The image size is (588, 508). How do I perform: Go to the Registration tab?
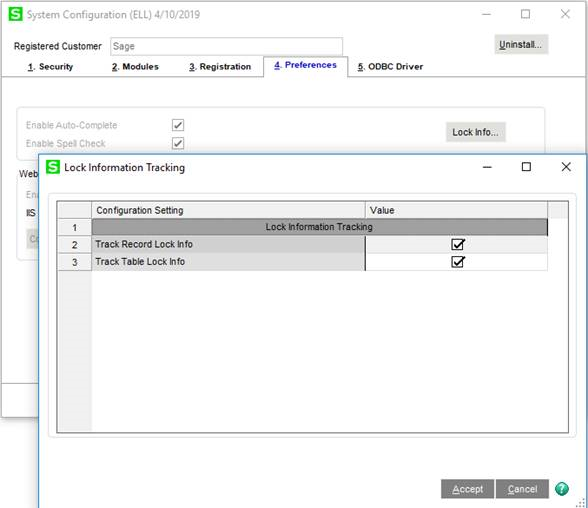pos(220,67)
